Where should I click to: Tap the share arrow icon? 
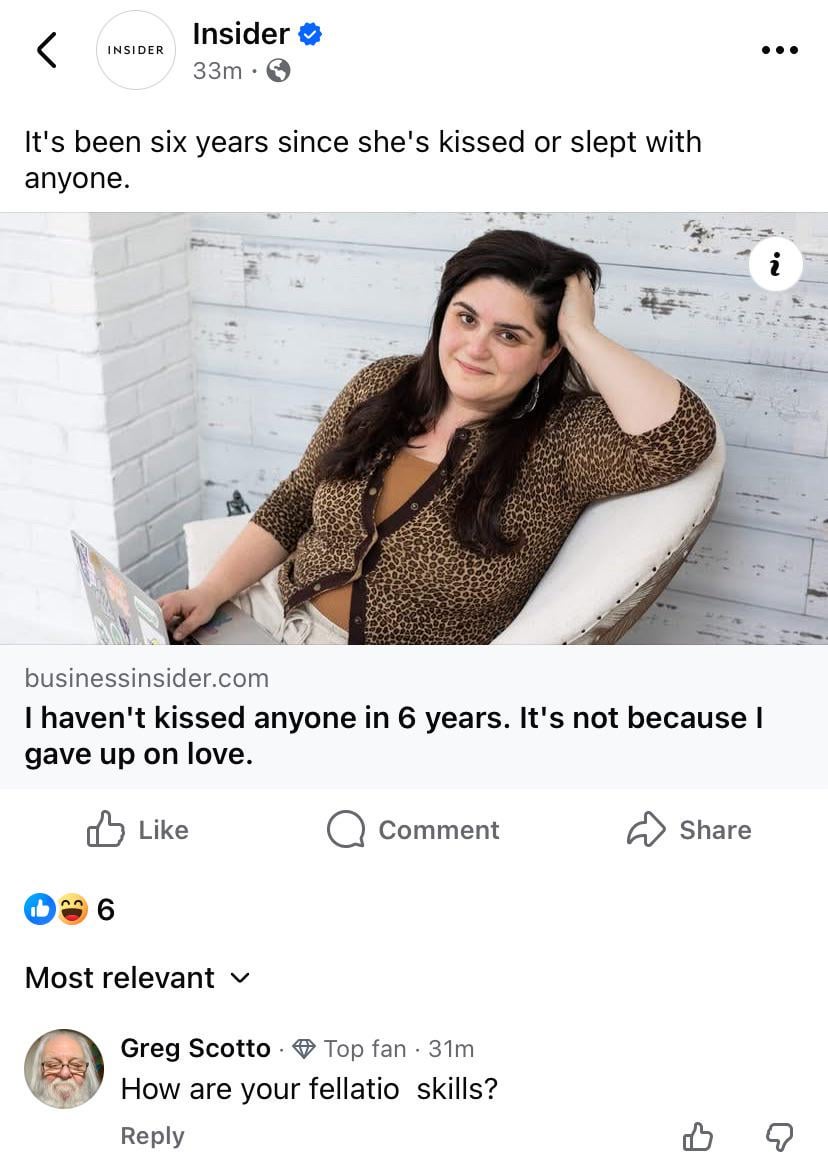[646, 829]
